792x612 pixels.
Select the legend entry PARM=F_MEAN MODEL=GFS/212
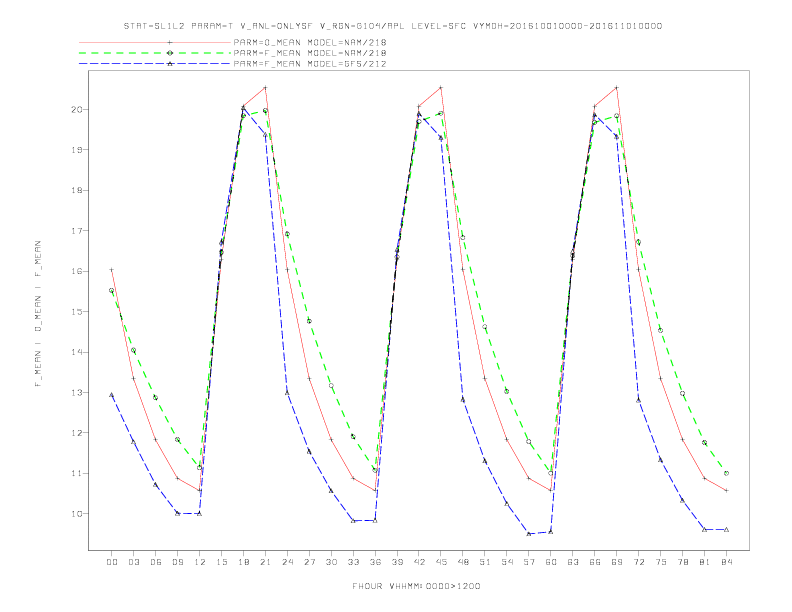(x=310, y=64)
